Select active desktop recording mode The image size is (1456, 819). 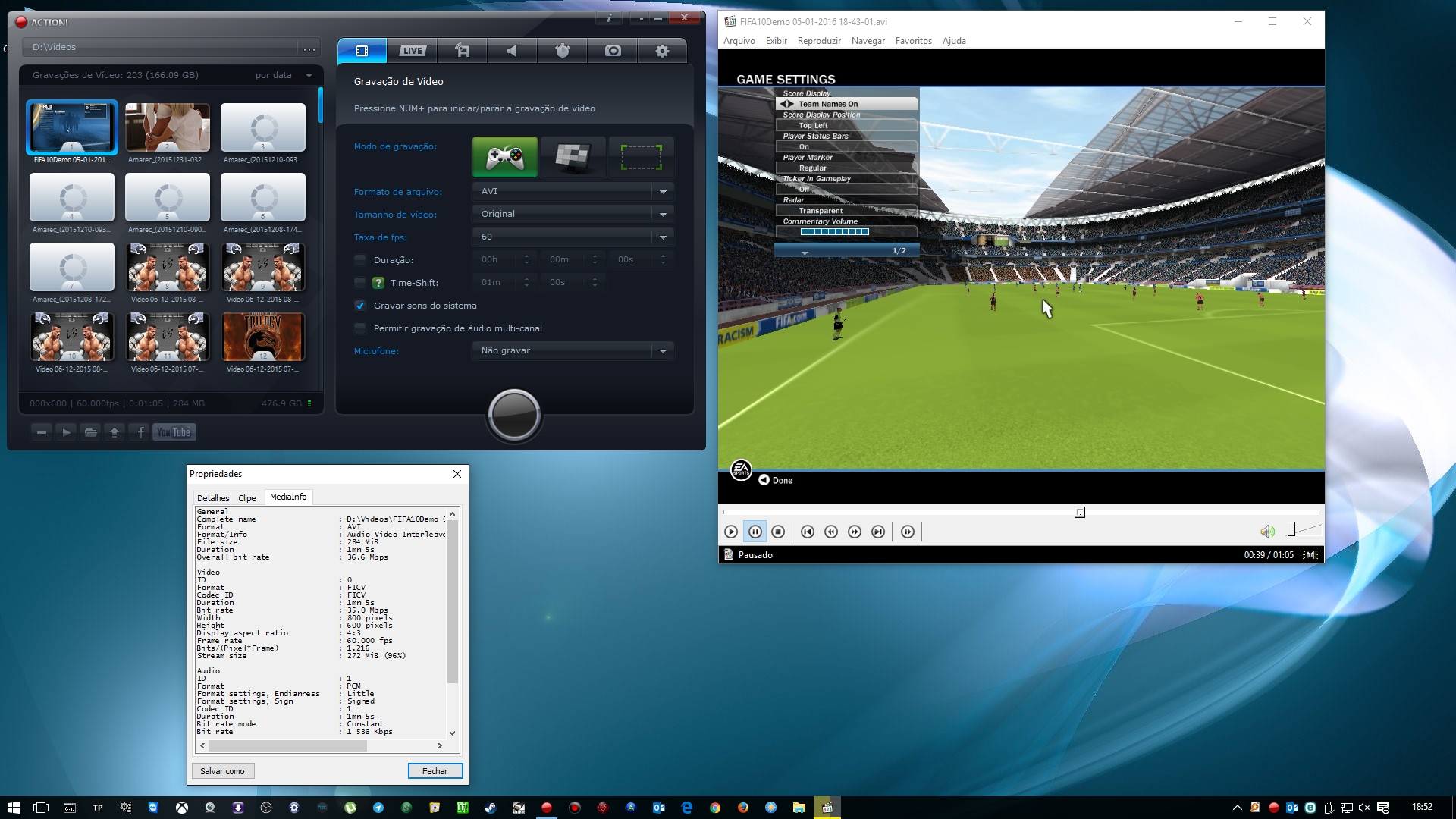[x=573, y=157]
